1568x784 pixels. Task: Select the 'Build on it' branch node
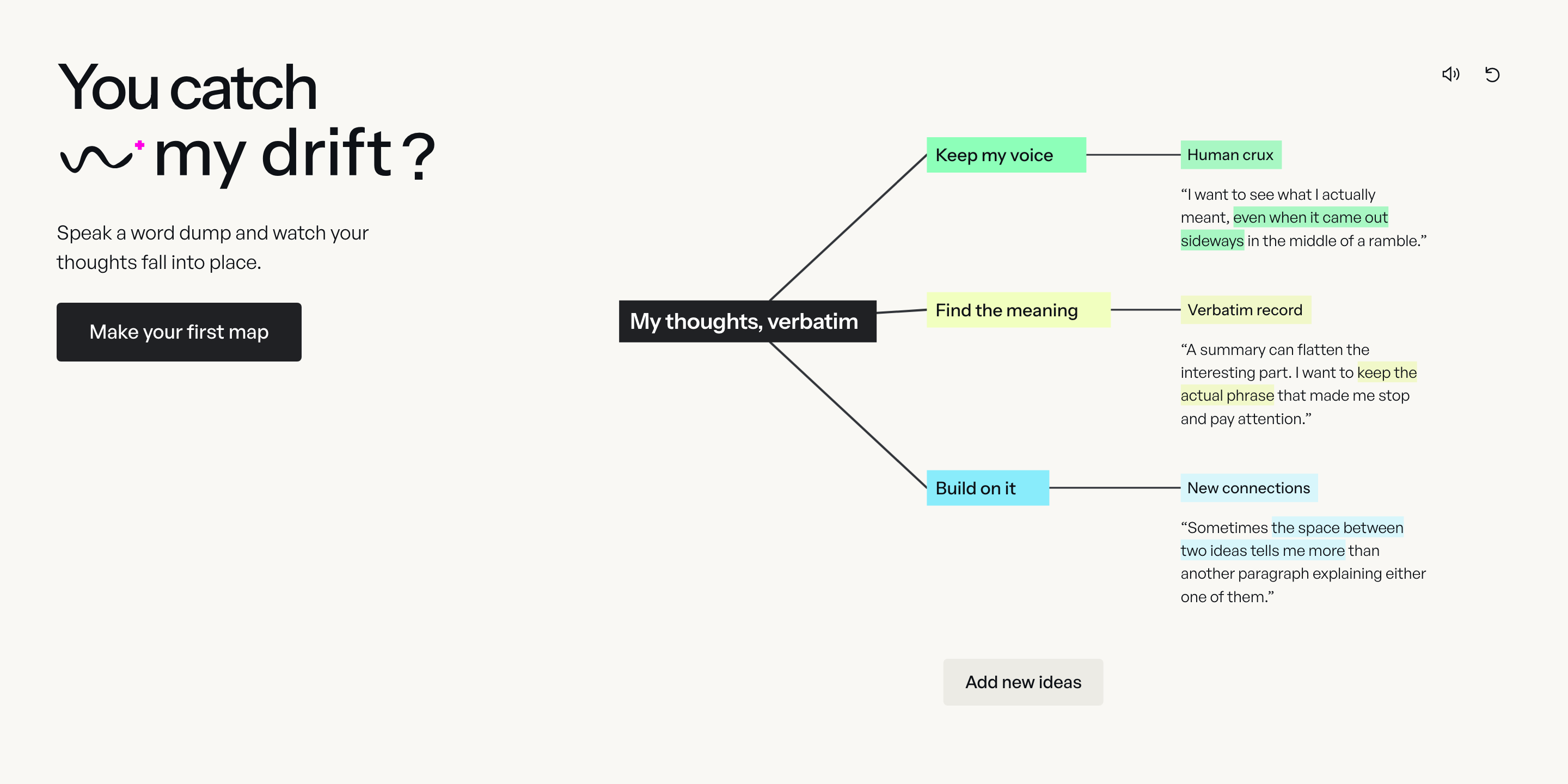pos(987,488)
